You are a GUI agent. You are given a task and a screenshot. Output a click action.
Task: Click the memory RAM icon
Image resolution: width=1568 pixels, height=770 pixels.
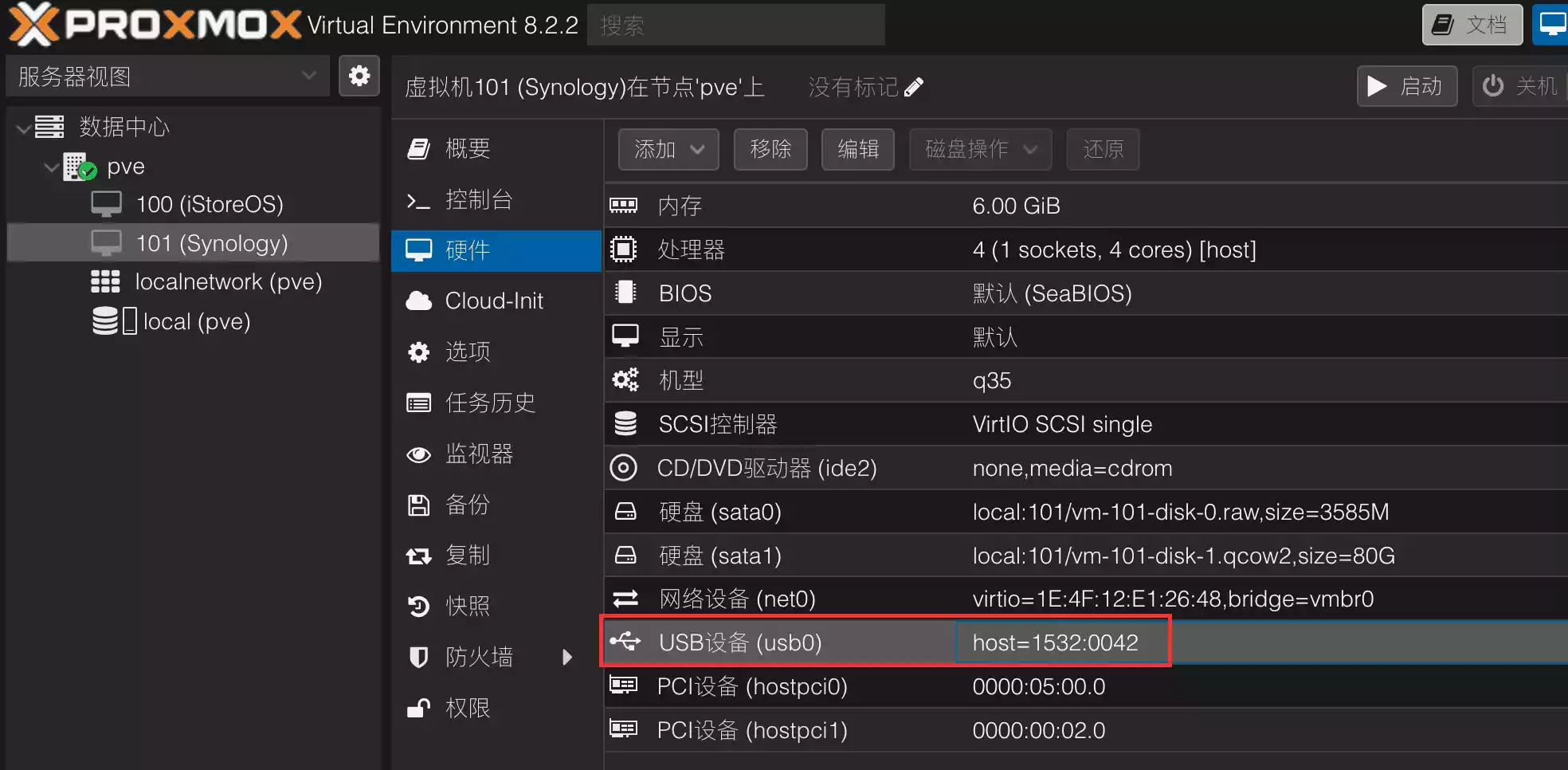[x=623, y=206]
